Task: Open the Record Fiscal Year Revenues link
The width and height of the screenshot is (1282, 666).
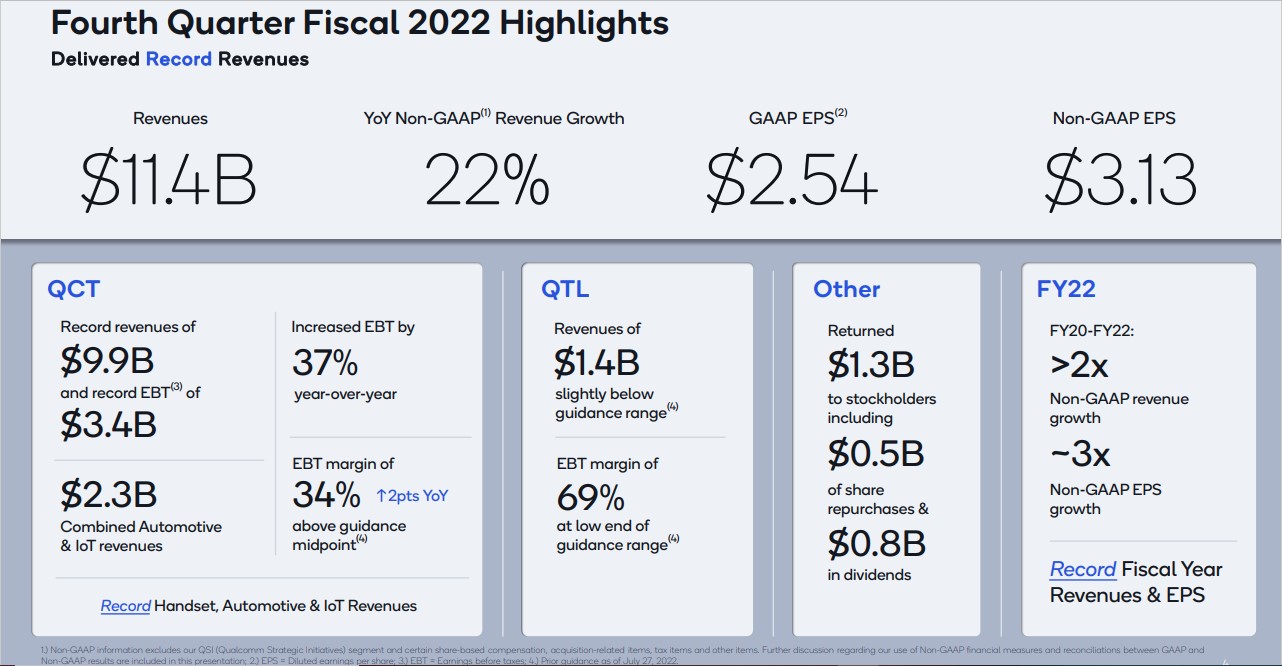Action: (x=1083, y=569)
